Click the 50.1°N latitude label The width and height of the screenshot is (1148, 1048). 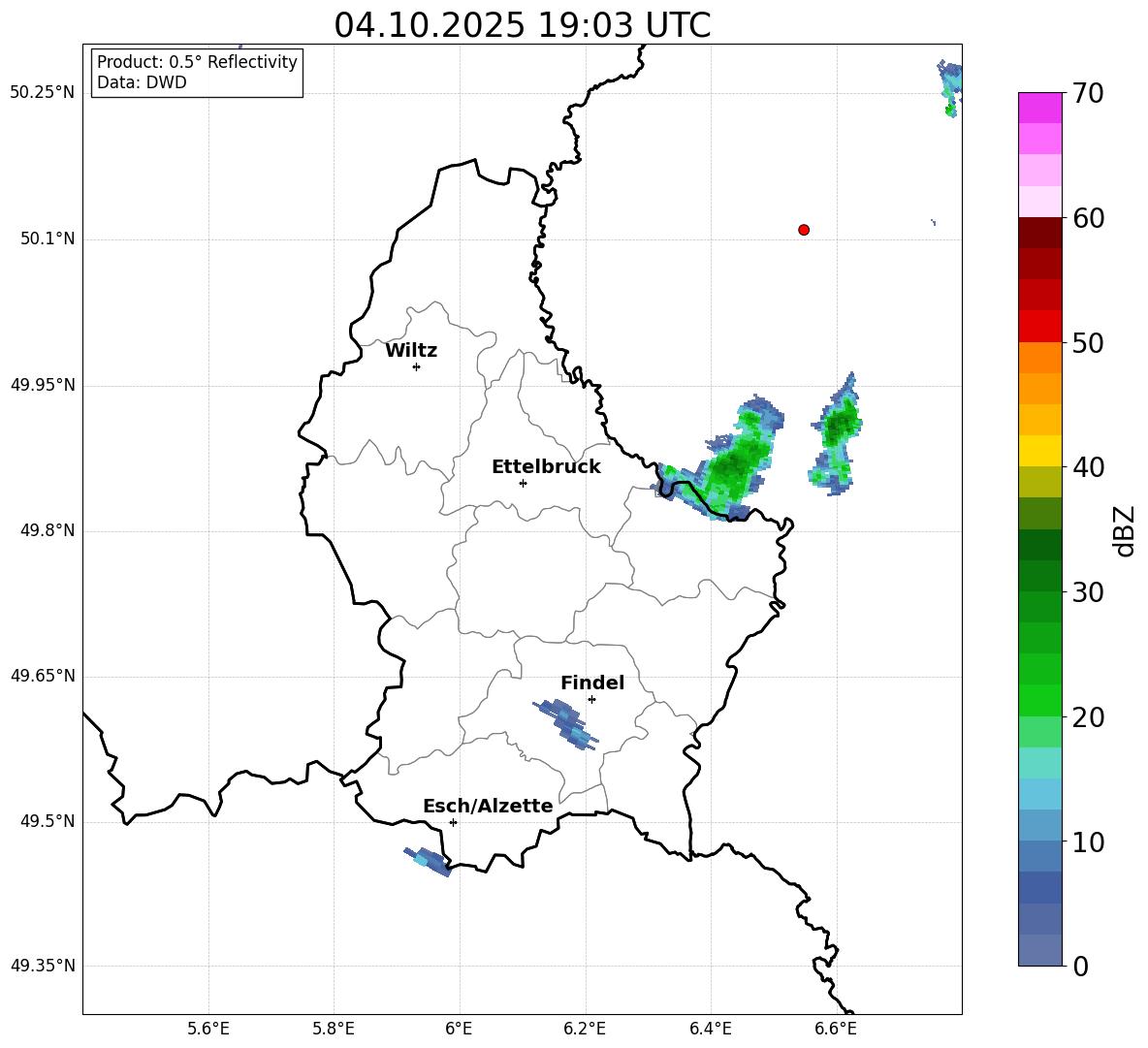(x=48, y=238)
